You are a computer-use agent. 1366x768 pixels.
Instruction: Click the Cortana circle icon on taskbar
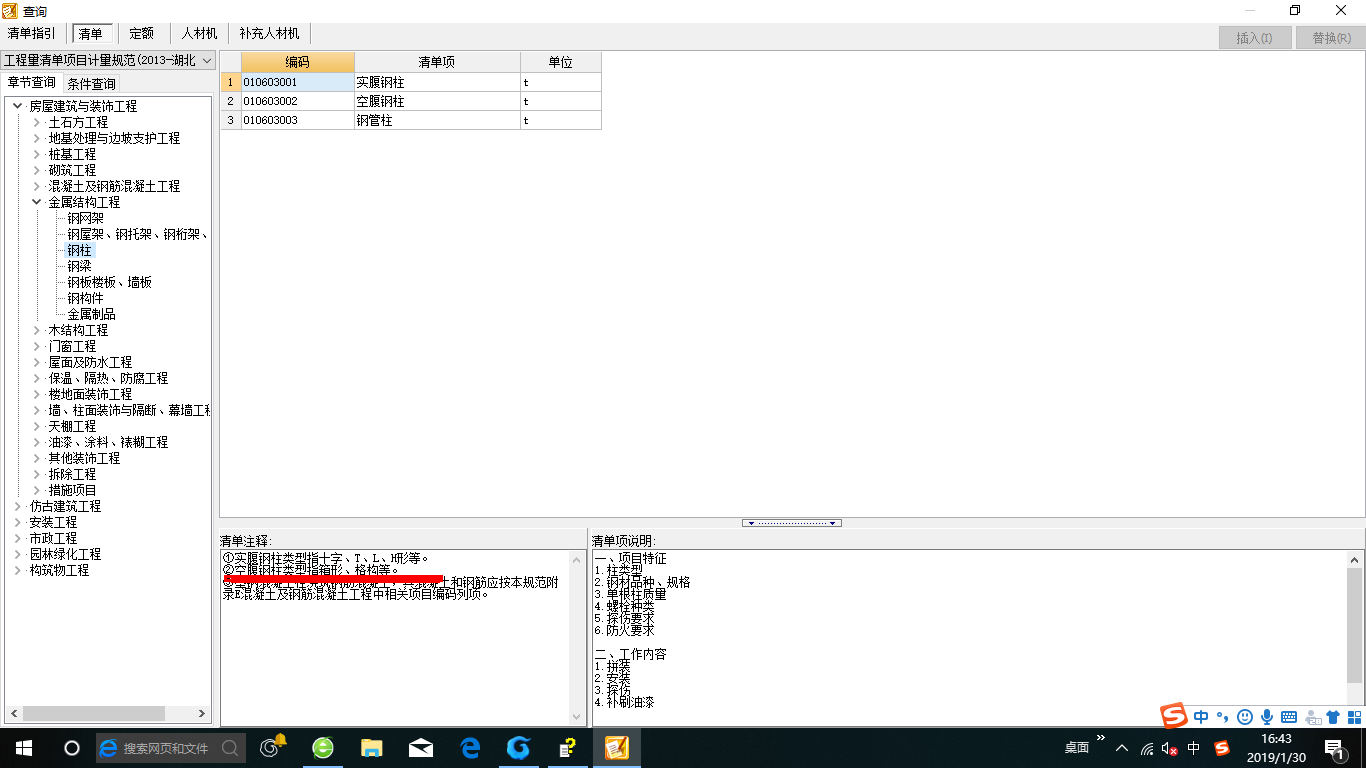72,748
